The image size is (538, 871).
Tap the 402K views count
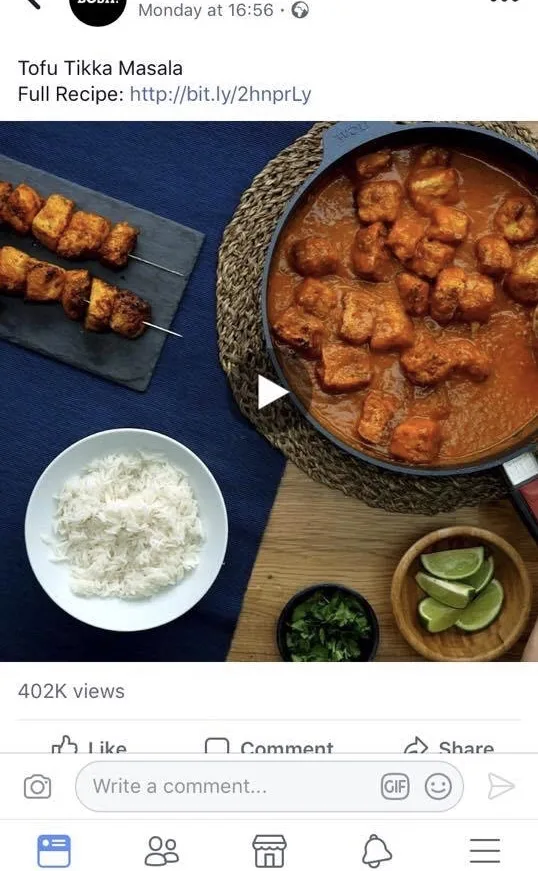(x=71, y=691)
